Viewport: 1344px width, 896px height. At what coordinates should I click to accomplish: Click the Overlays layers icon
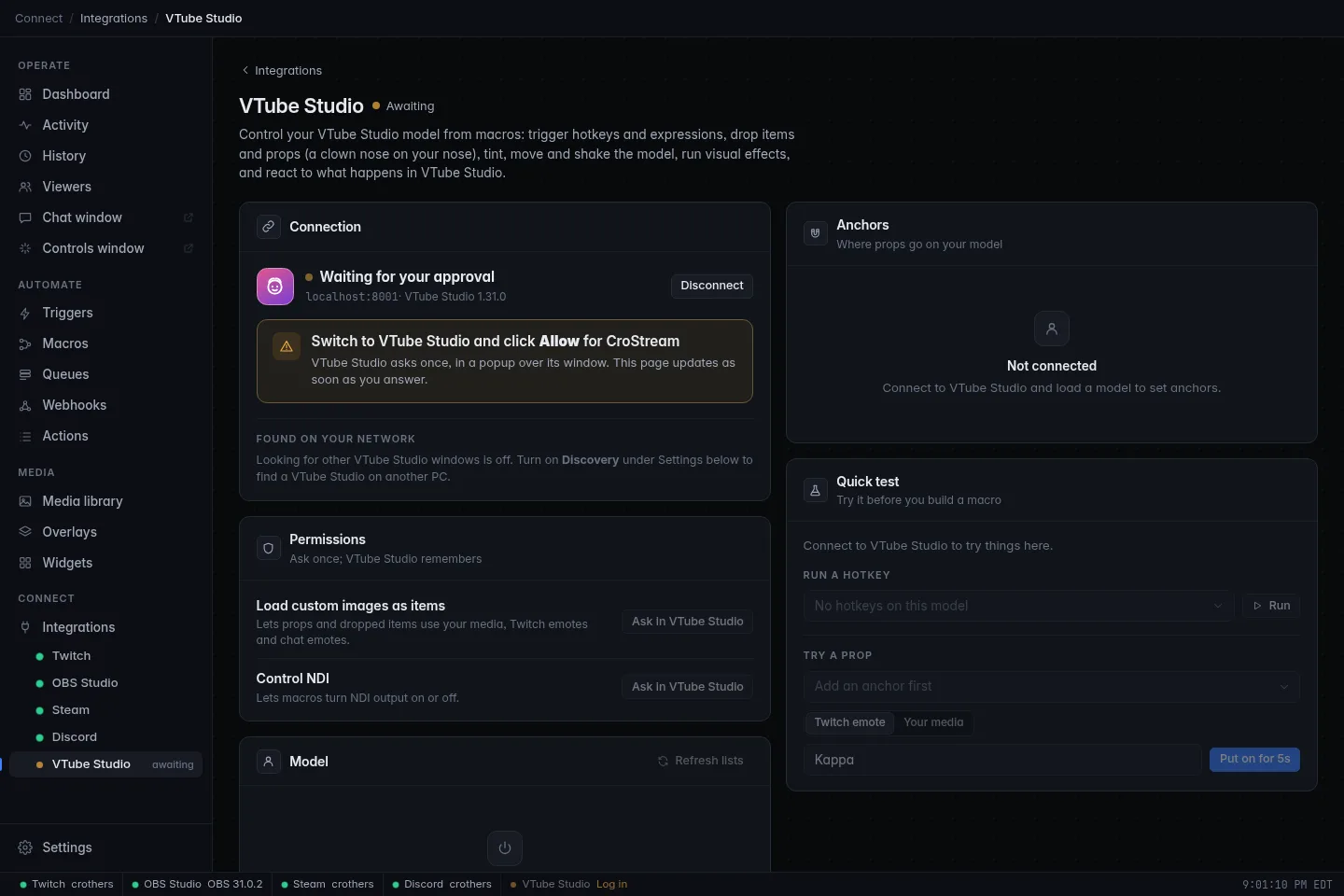(25, 532)
